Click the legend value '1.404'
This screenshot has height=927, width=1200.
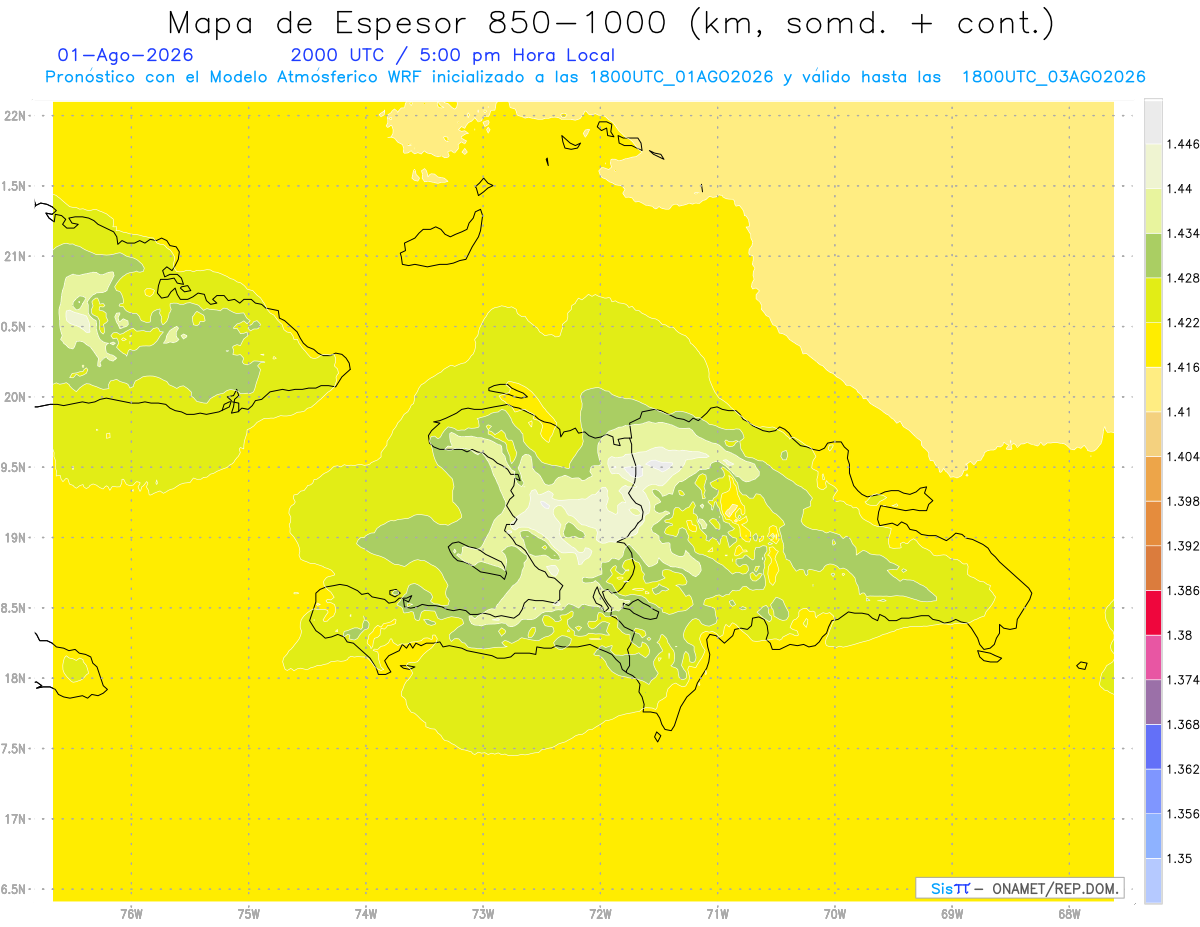coord(1183,456)
